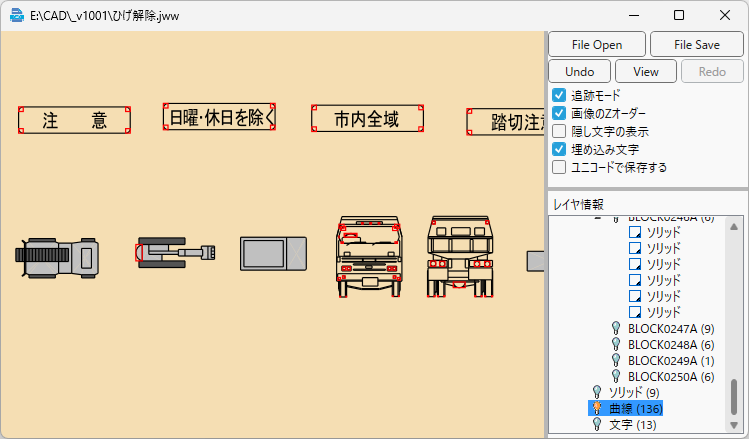The width and height of the screenshot is (749, 439).
Task: Click the lightbulb icon beside ソリッド (9)
Action: [597, 392]
